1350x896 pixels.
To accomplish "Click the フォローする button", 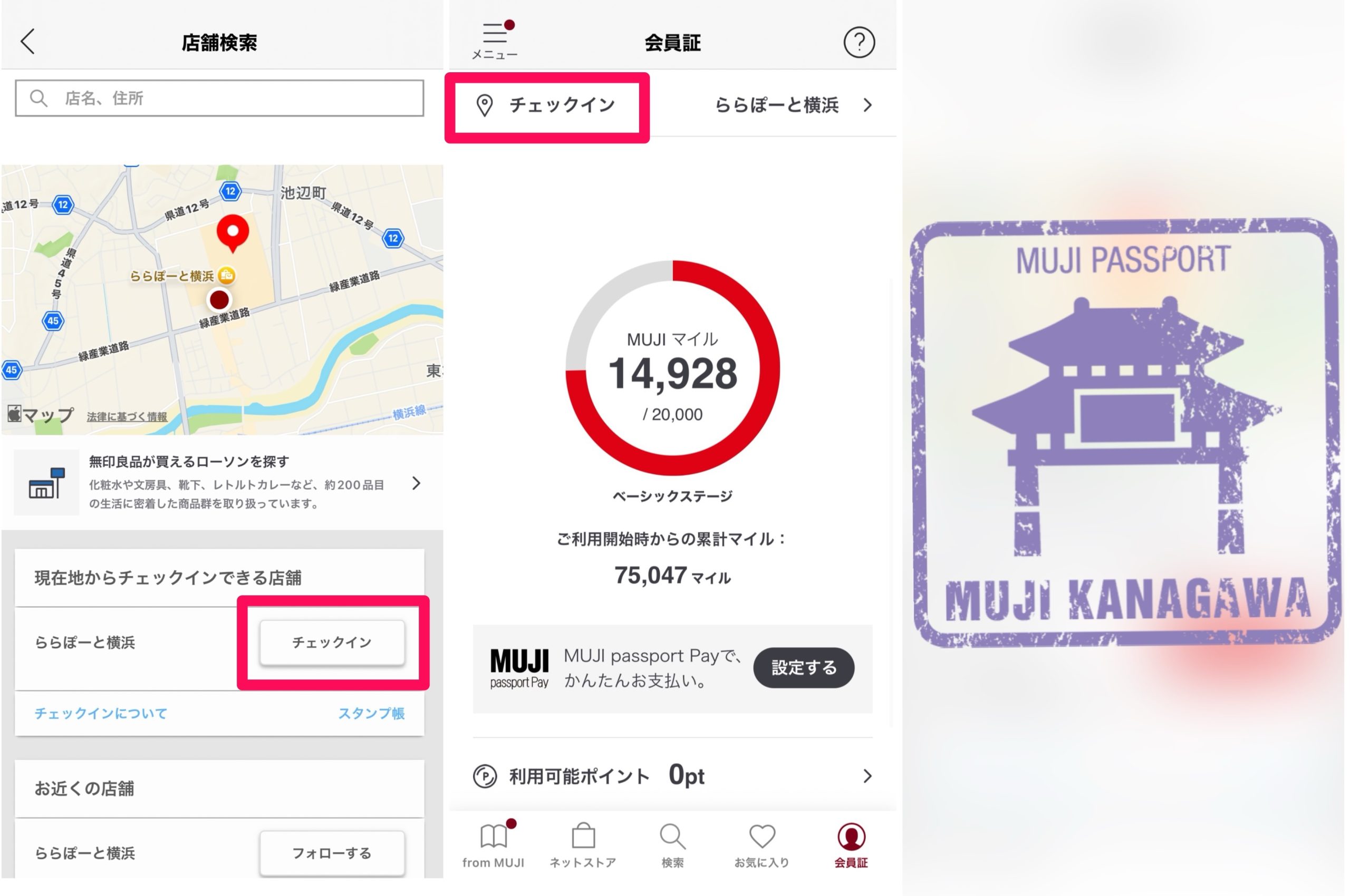I will tap(332, 853).
